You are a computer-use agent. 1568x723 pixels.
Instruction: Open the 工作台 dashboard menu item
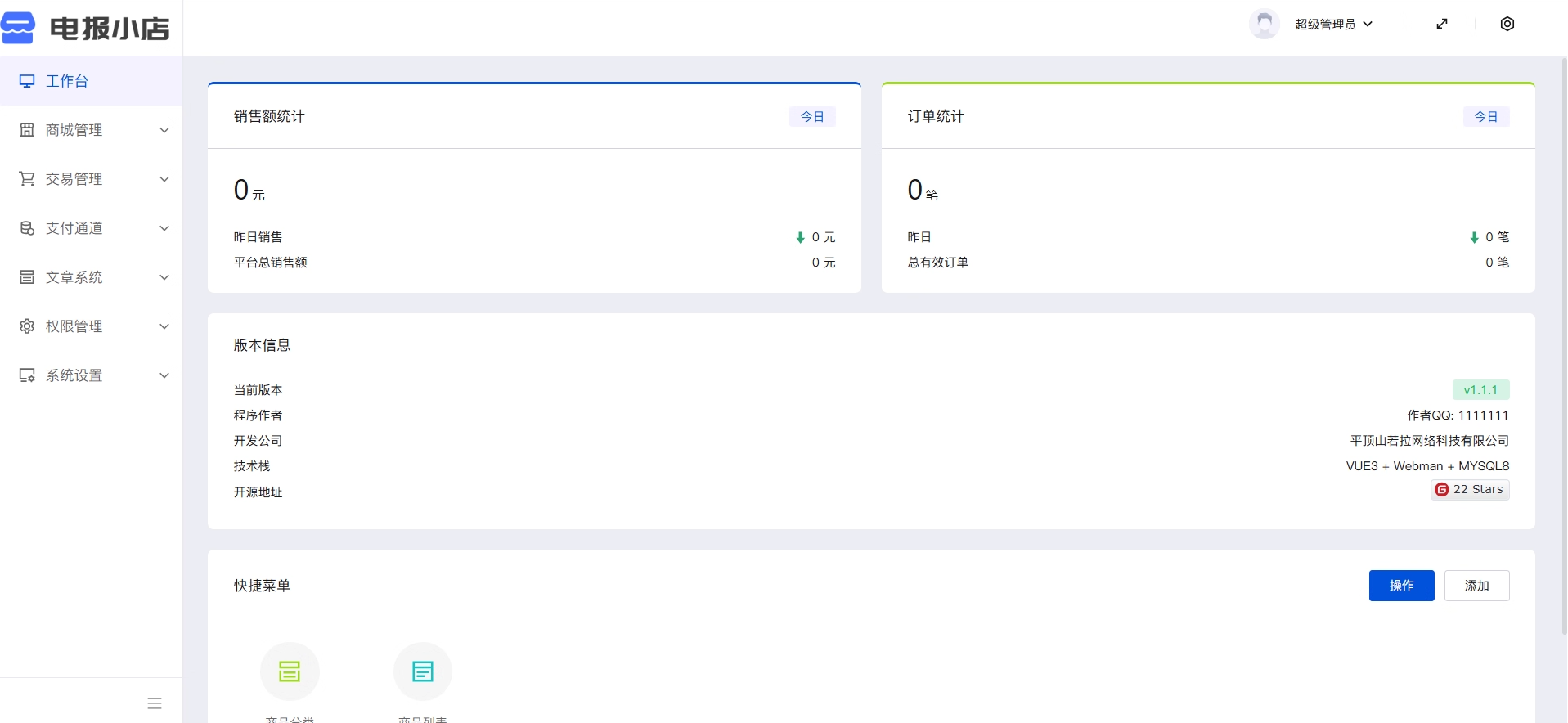click(x=67, y=81)
